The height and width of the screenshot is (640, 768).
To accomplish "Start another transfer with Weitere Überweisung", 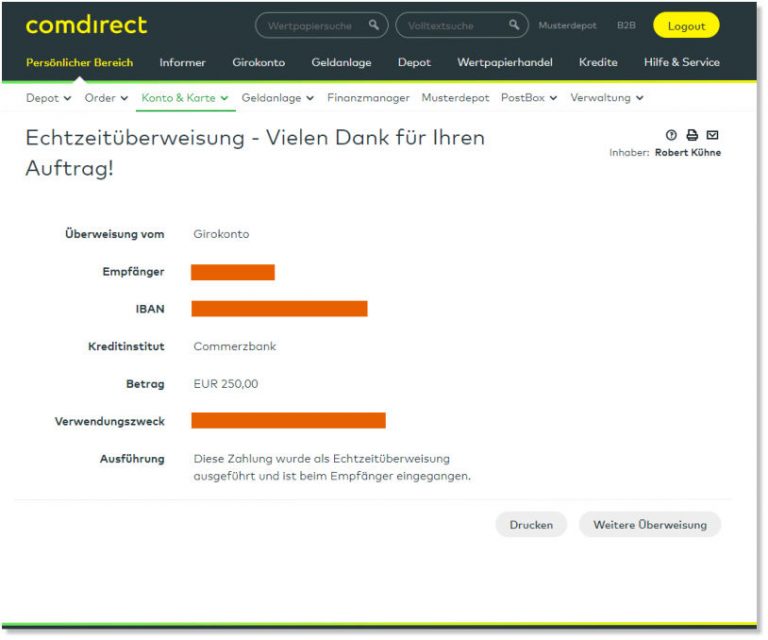I will pyautogui.click(x=649, y=525).
